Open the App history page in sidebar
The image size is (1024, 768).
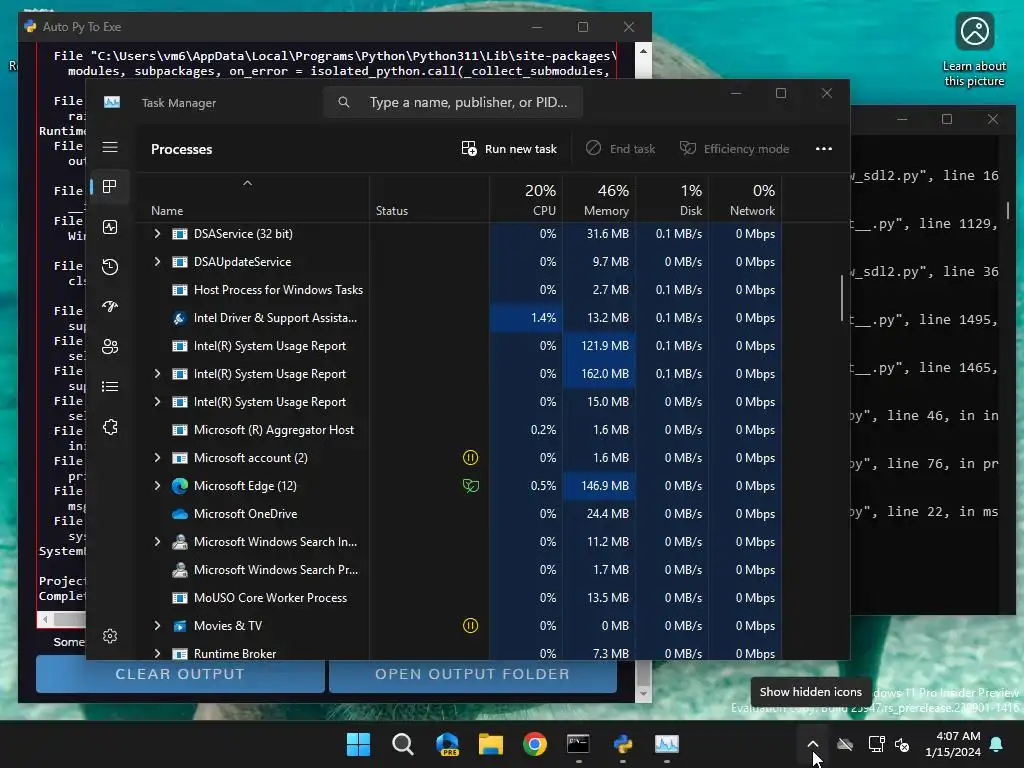click(110, 266)
